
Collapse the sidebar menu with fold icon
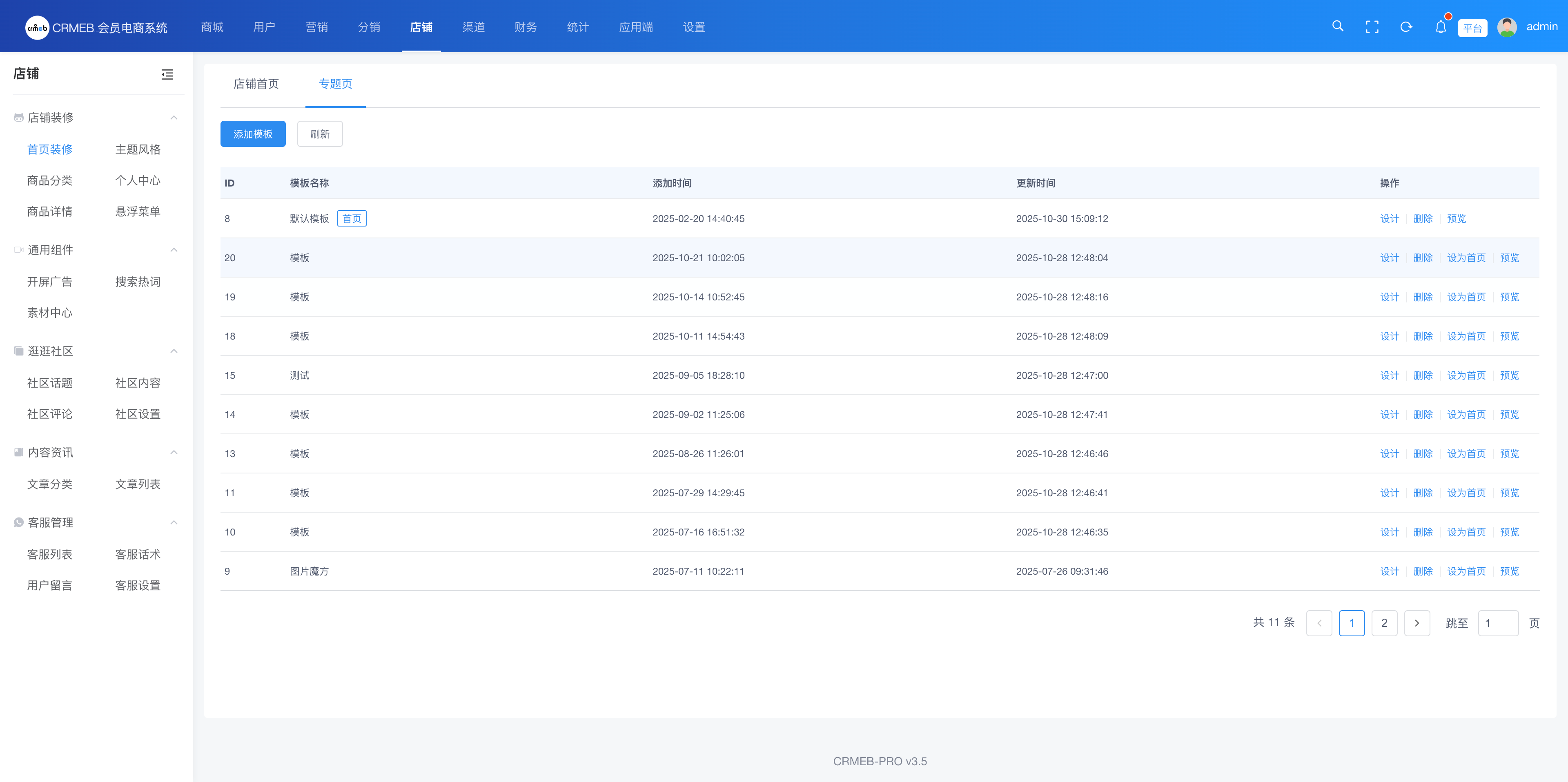coord(167,74)
